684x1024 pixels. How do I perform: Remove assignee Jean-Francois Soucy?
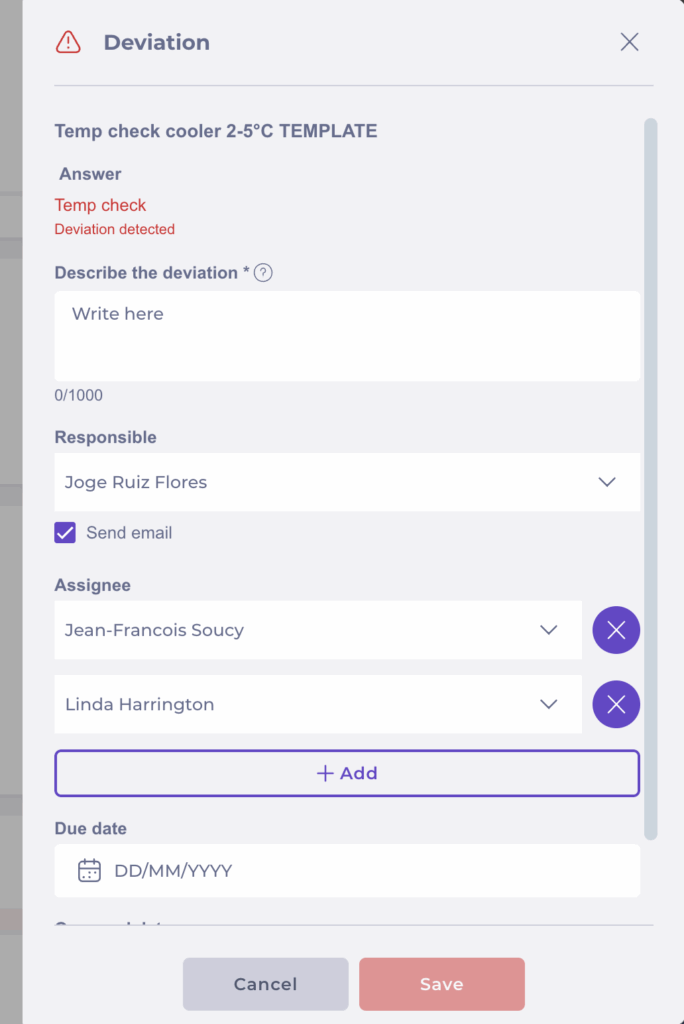point(616,630)
